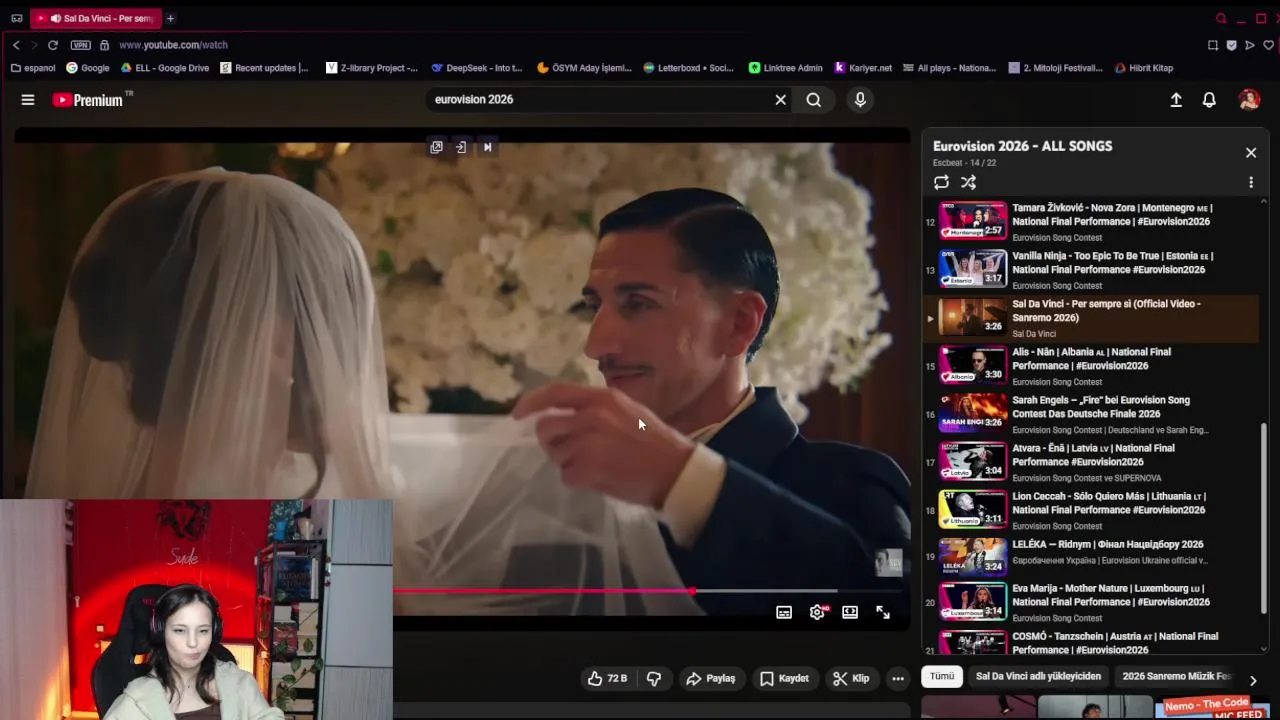Dislike the video
The width and height of the screenshot is (1280, 720).
click(x=654, y=678)
